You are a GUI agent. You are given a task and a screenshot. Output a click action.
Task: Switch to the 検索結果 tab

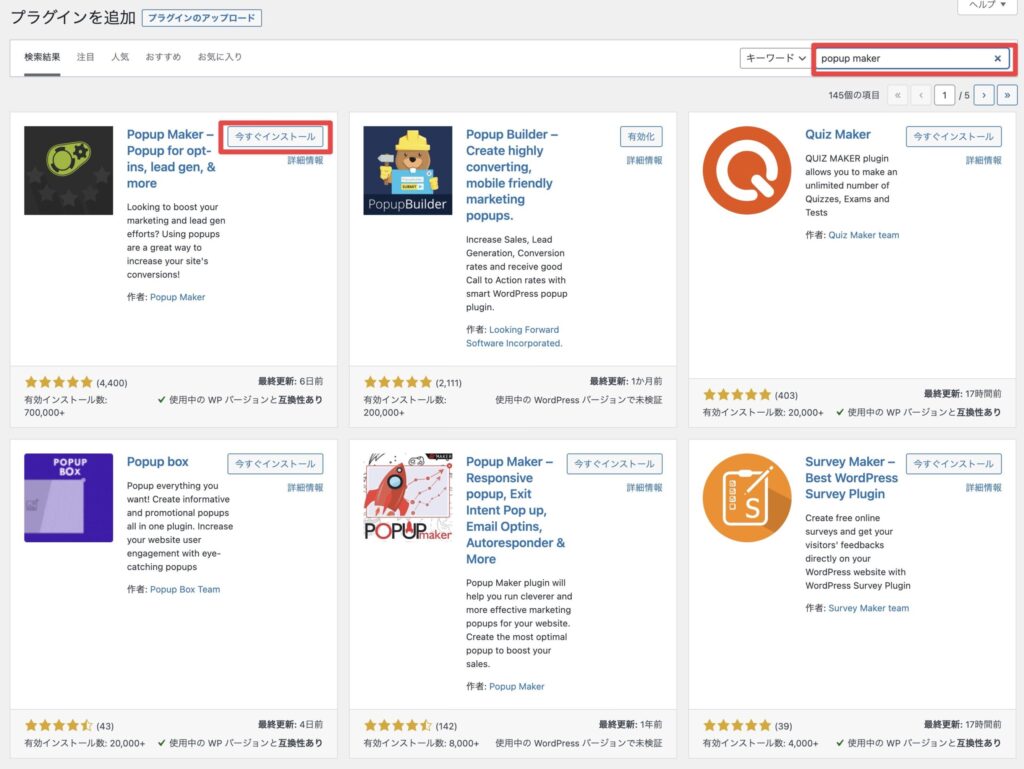(42, 57)
